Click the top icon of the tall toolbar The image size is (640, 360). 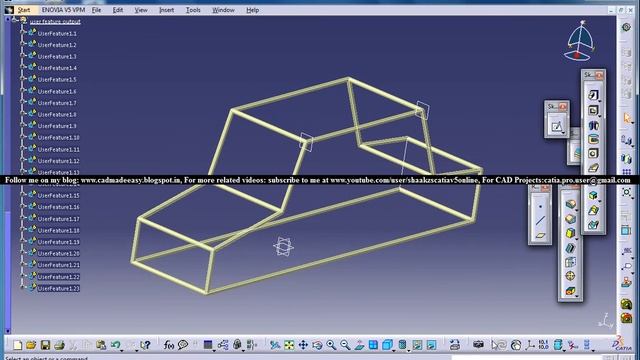pos(593,95)
